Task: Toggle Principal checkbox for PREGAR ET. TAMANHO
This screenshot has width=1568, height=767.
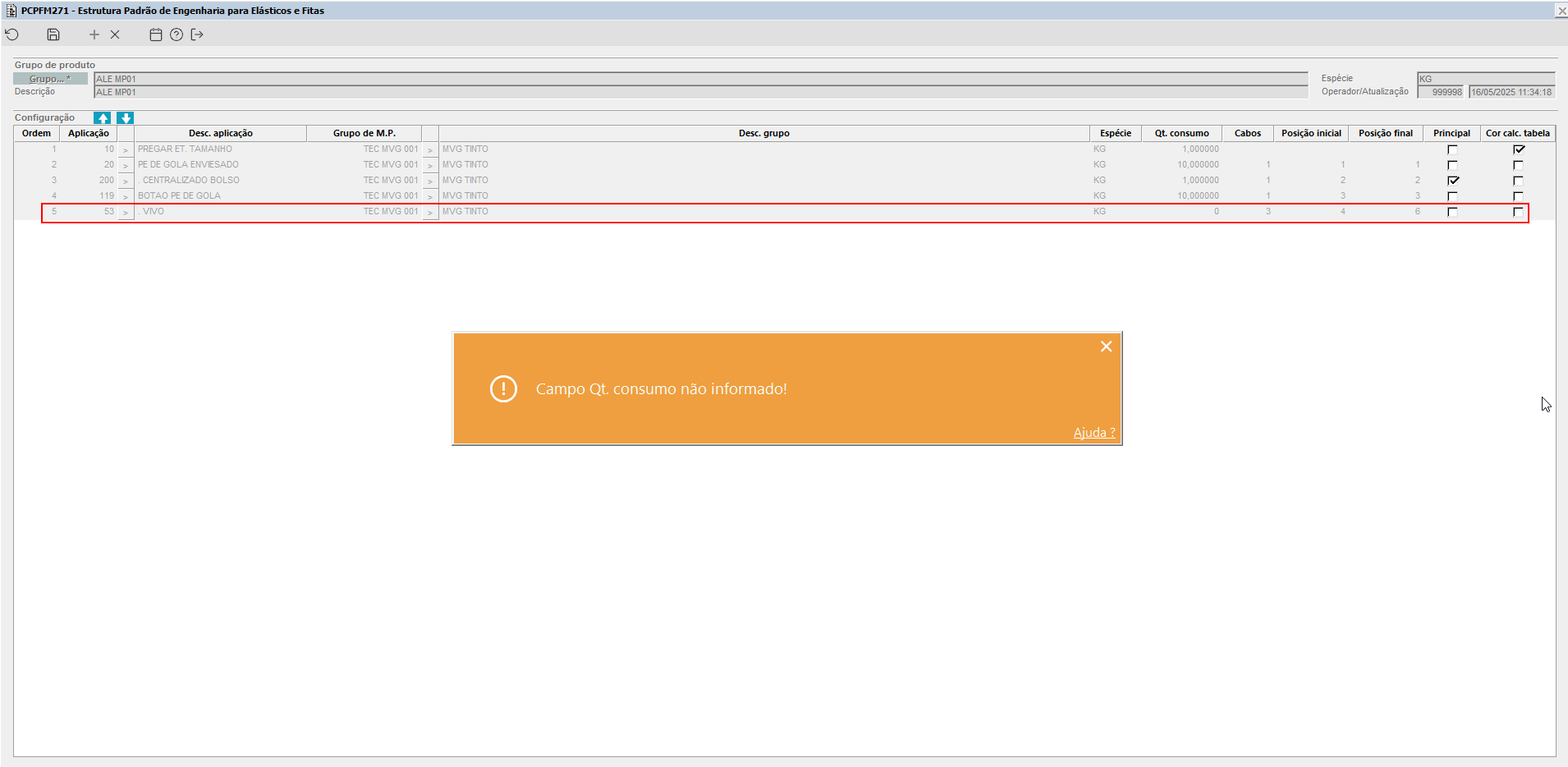Action: [1452, 149]
